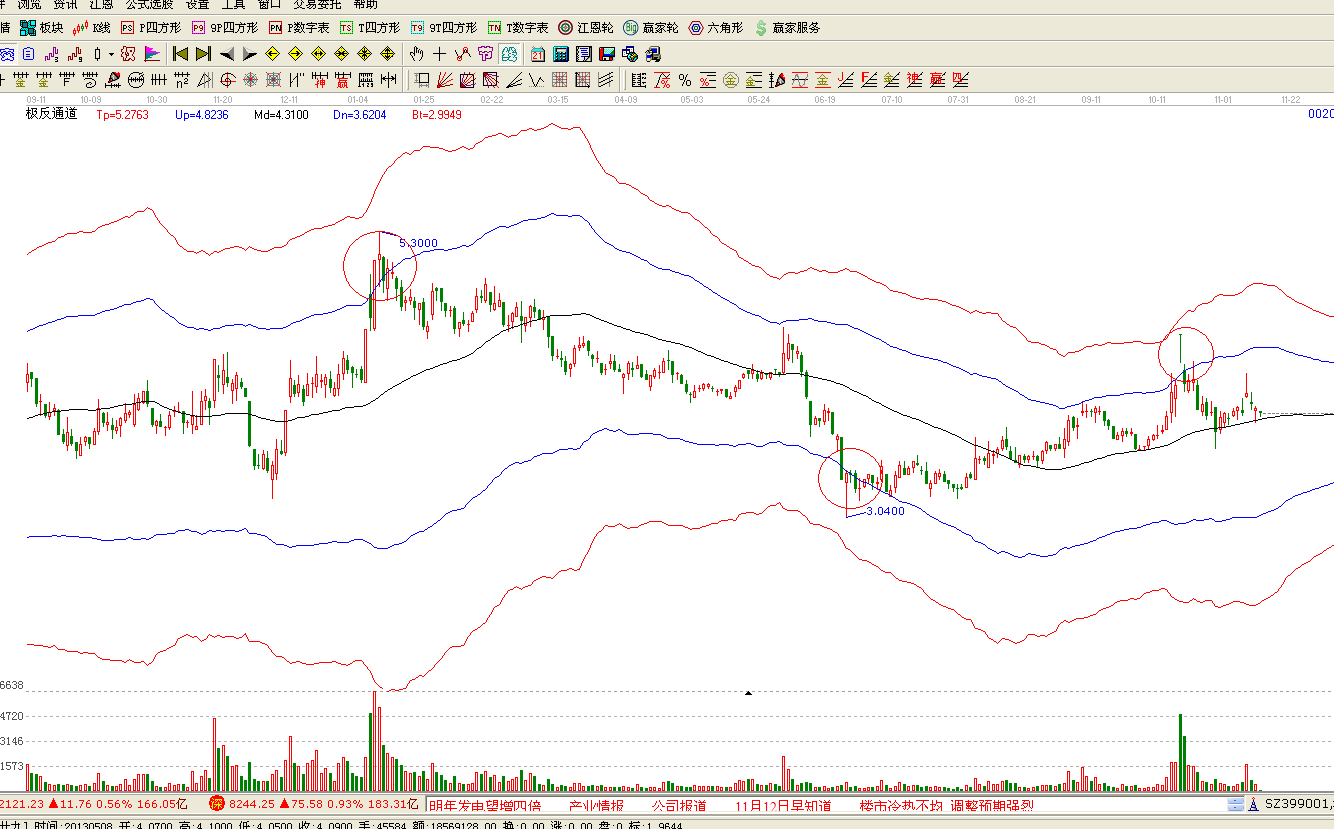Click the K线 candlestick chart button
Viewport: 1334px width, 829px height.
91,28
